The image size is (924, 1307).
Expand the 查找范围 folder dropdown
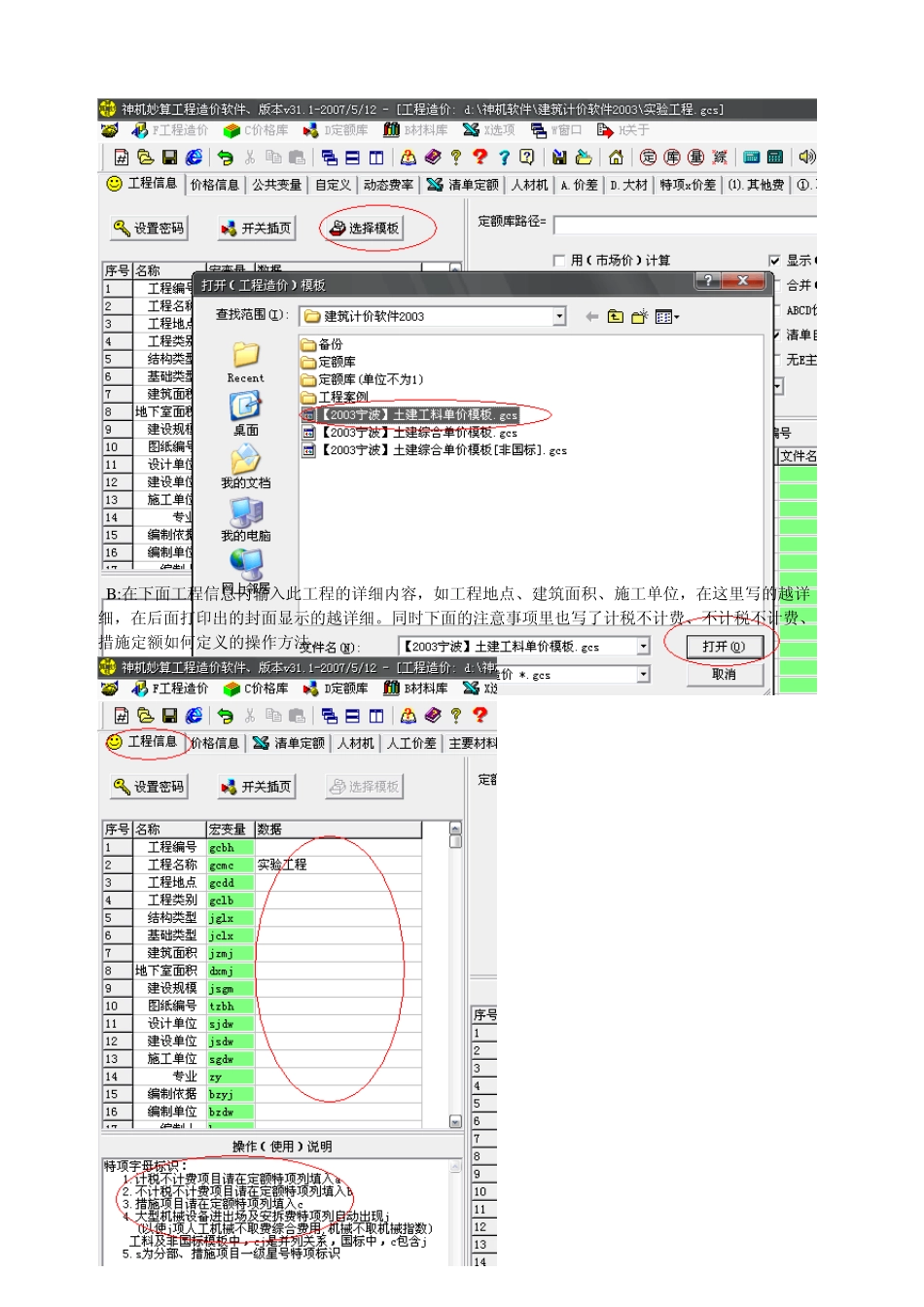click(x=559, y=316)
